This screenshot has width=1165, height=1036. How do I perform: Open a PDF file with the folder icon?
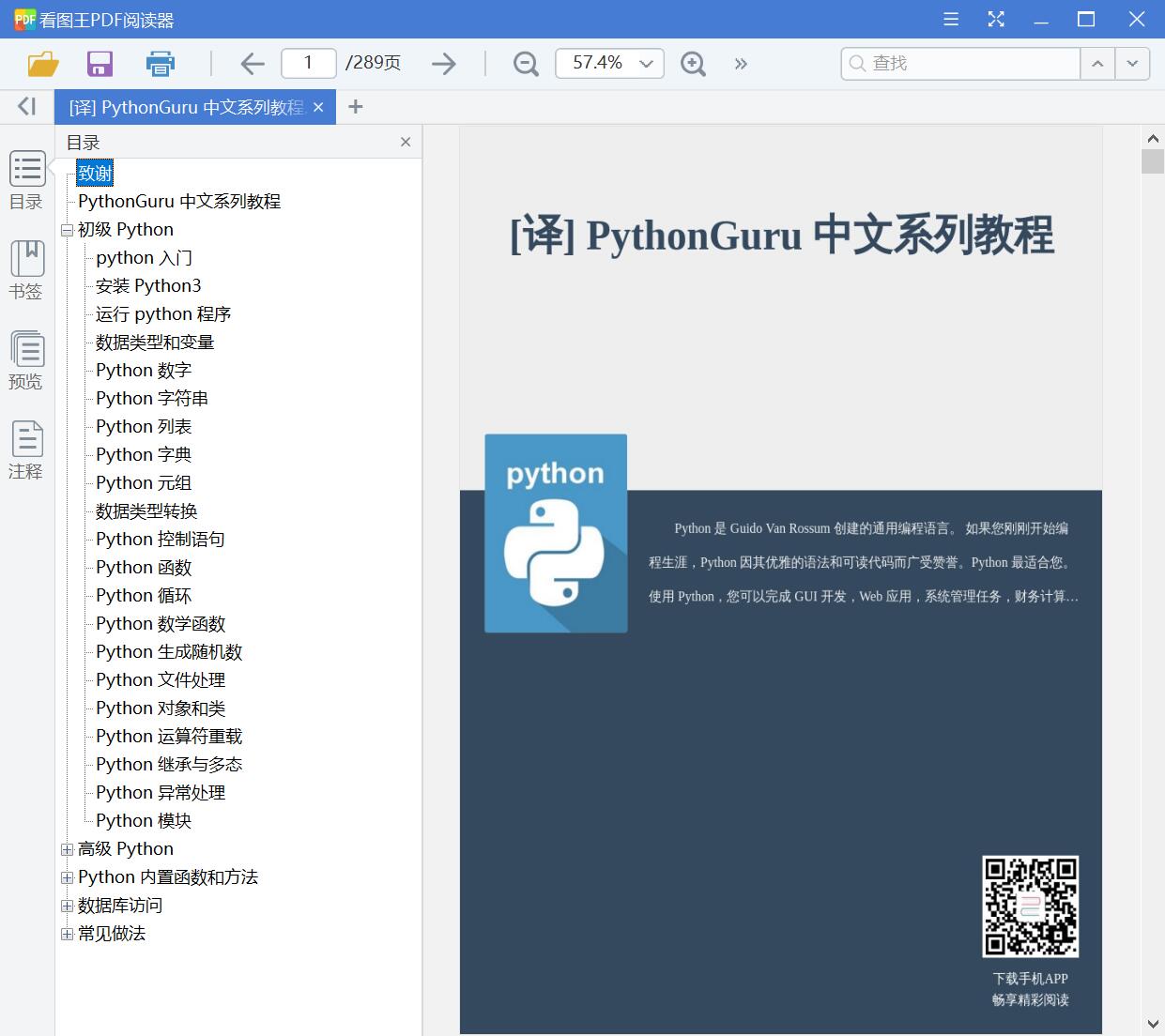coord(41,63)
